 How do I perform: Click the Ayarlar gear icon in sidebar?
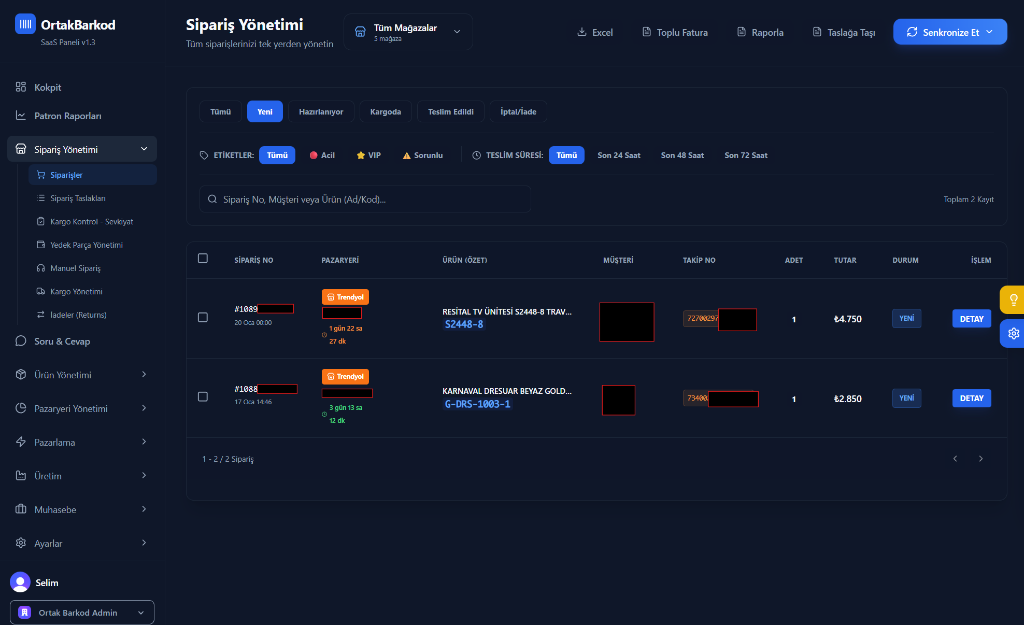coord(21,543)
